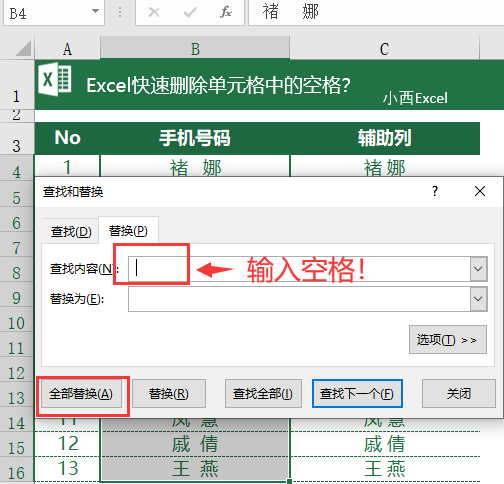
Task: Click the Excel logo in title banner
Action: click(54, 79)
